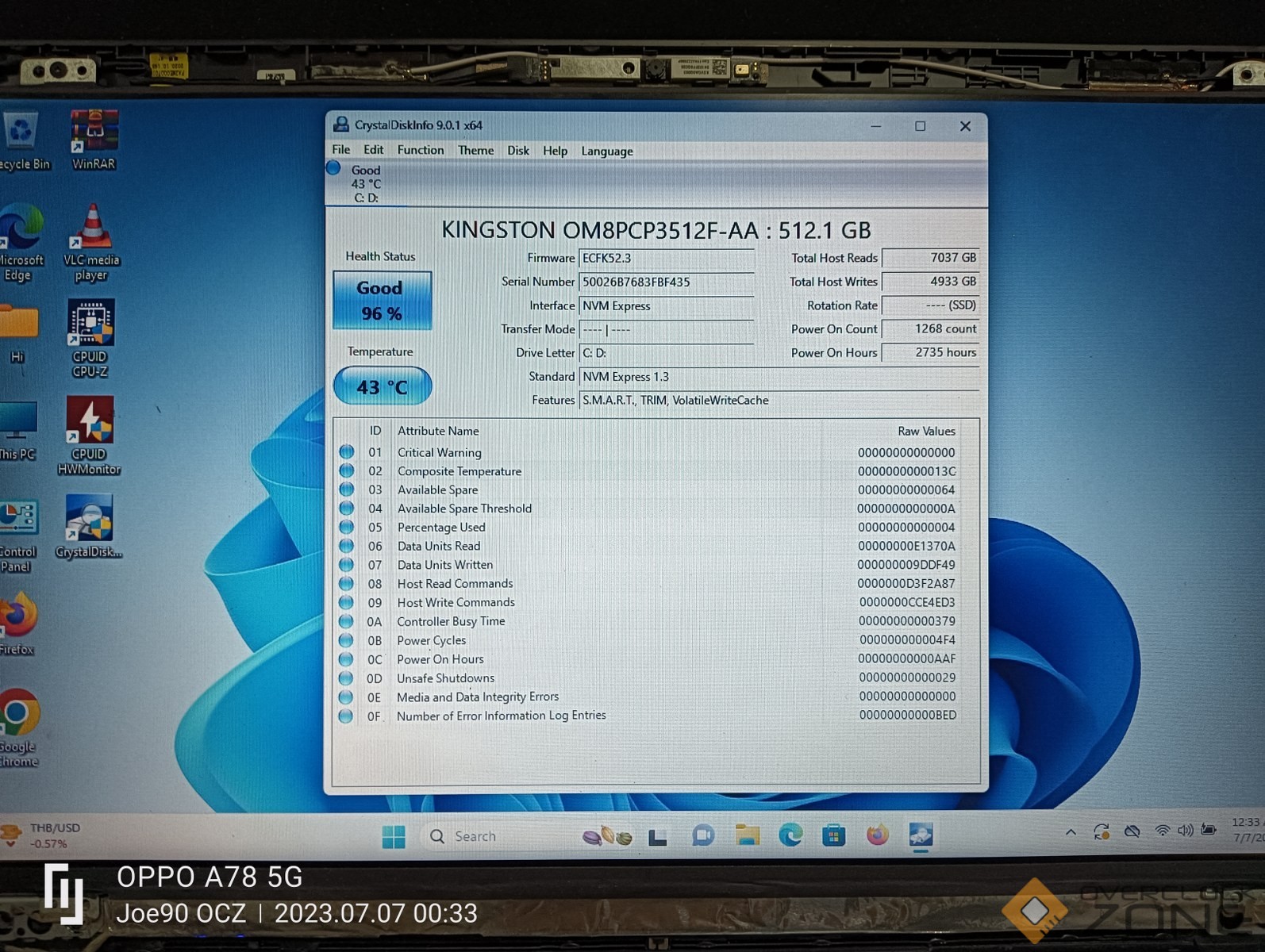The image size is (1265, 952).
Task: Open the Google Chrome desktop icon
Action: (18, 727)
